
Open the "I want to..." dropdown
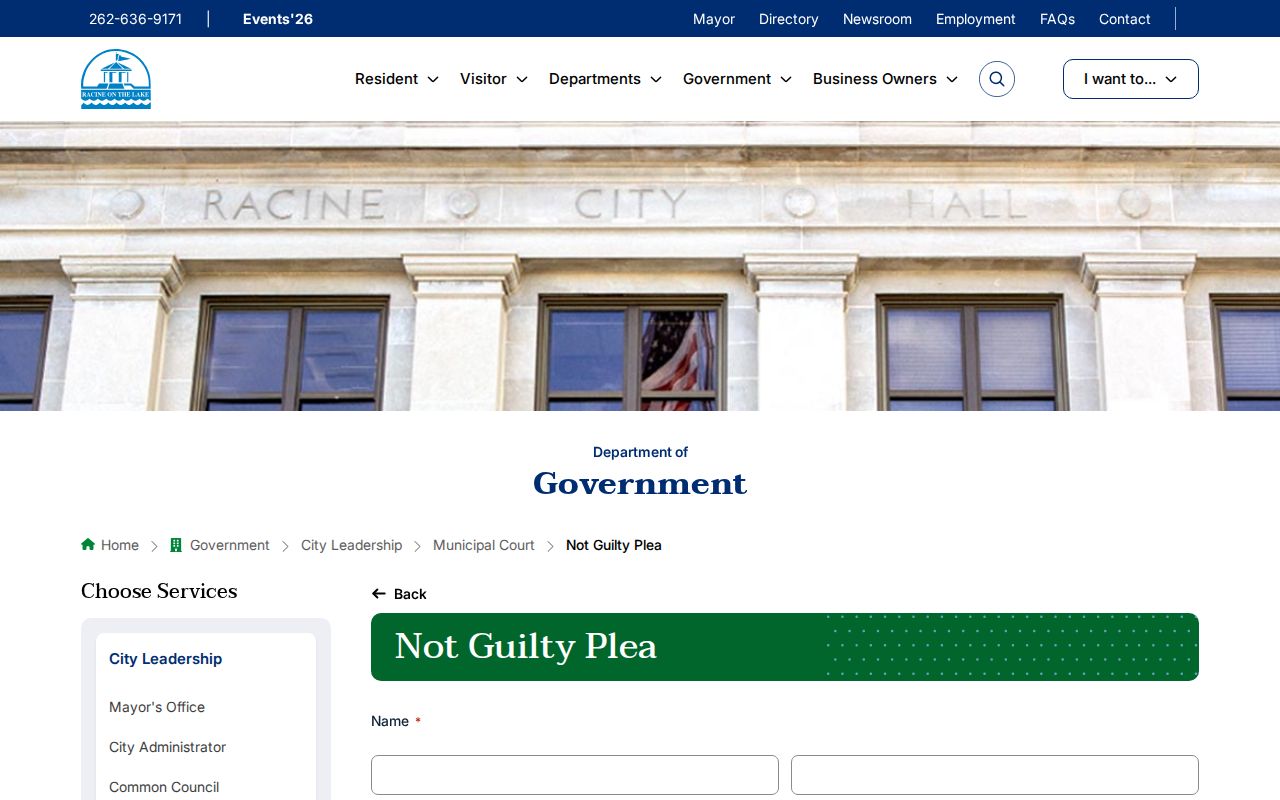1131,79
